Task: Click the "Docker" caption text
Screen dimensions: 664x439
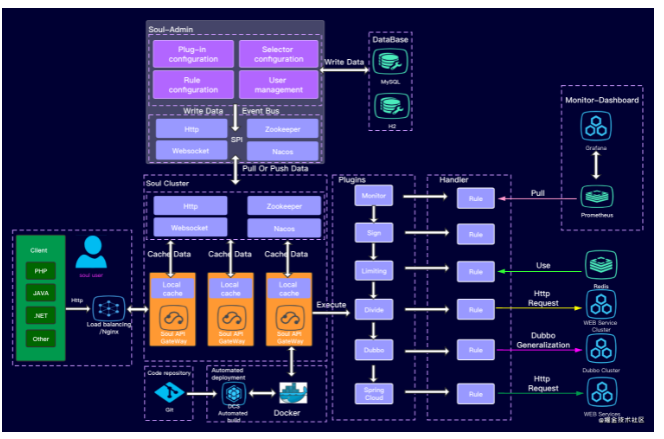Action: point(287,413)
